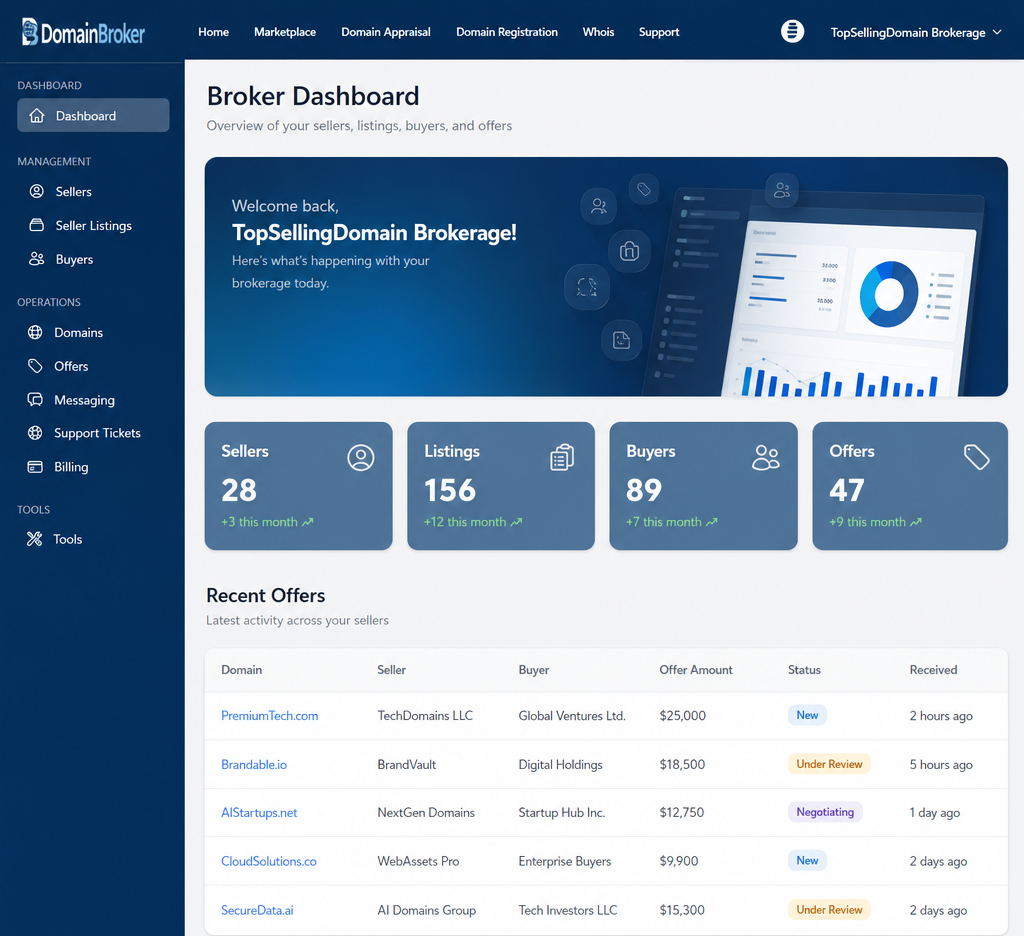Click the Negotiating badge for AIStartups.net
This screenshot has width=1024, height=936.
[825, 812]
